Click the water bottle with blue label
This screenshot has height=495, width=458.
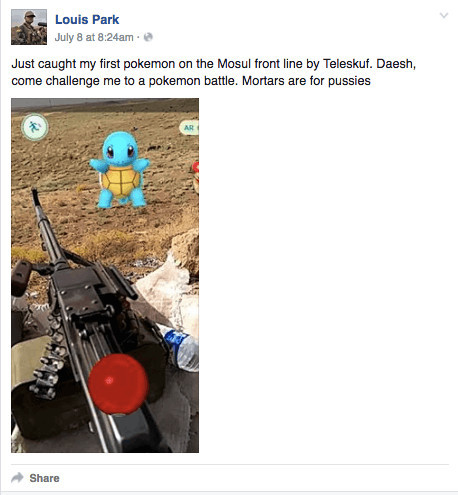(182, 349)
